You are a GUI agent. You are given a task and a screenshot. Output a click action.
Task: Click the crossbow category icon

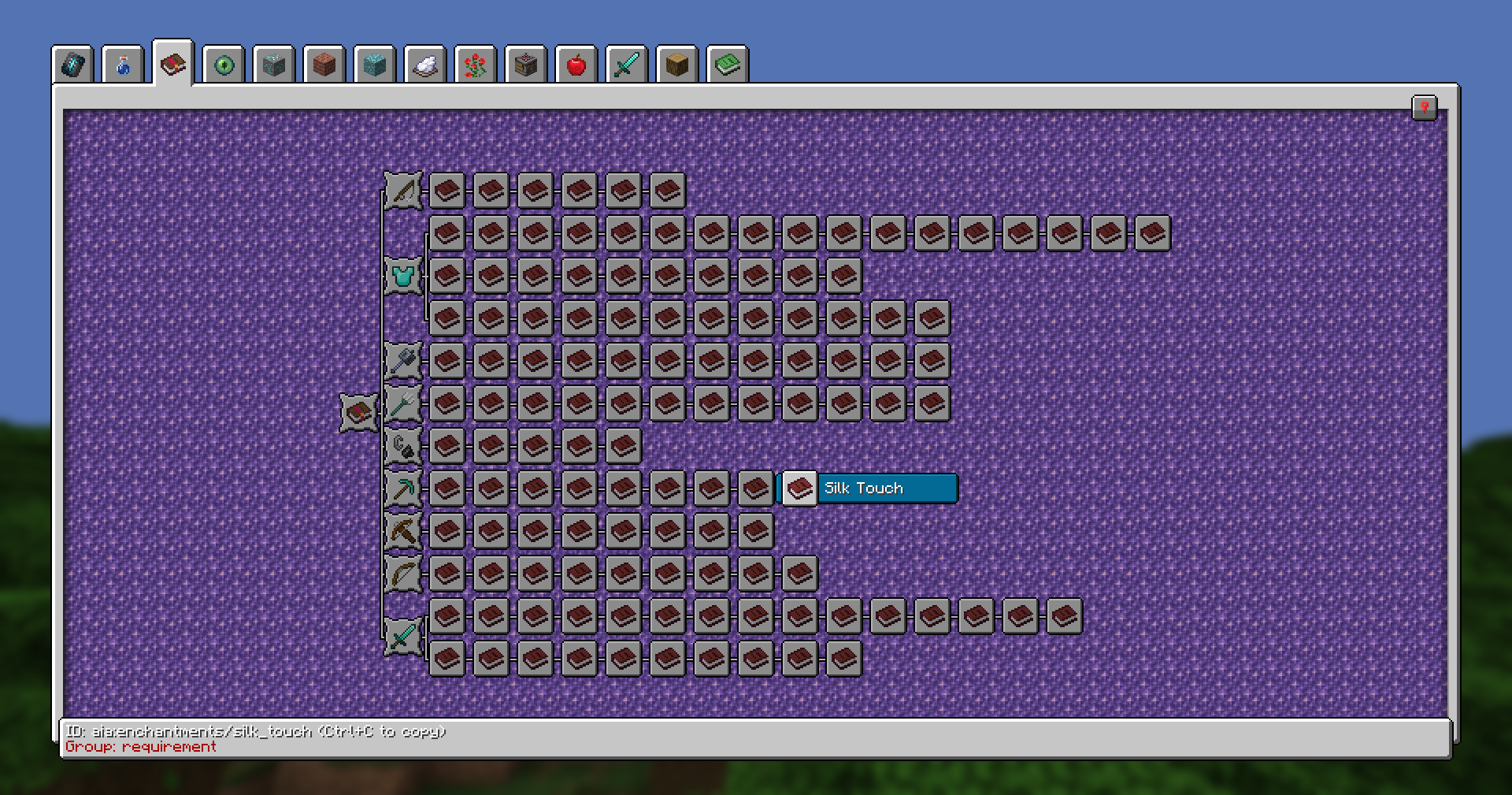403,531
